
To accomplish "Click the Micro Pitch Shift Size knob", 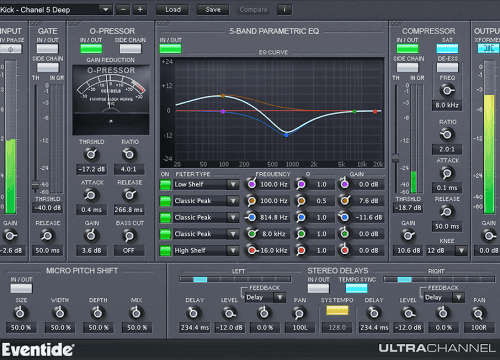I will tap(20, 313).
